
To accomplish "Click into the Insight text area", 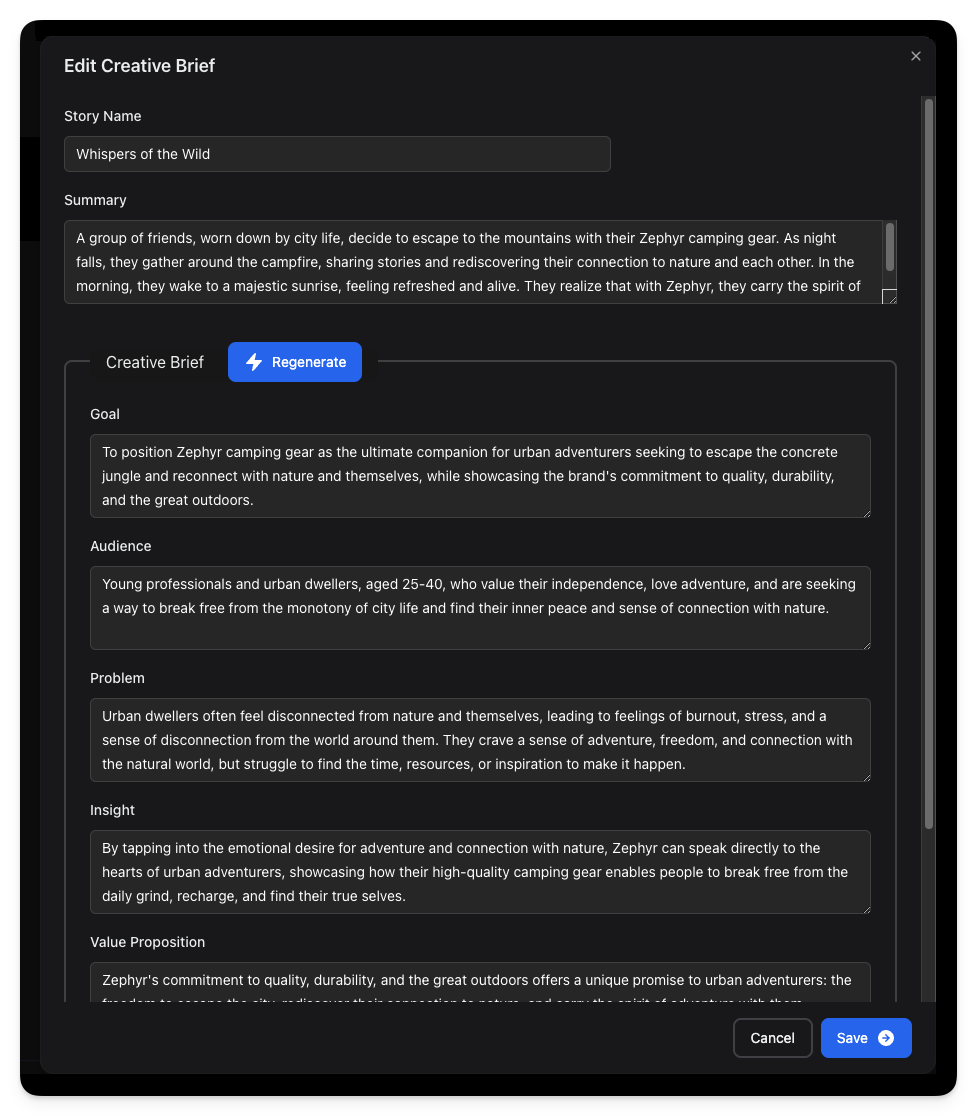I will coord(480,872).
